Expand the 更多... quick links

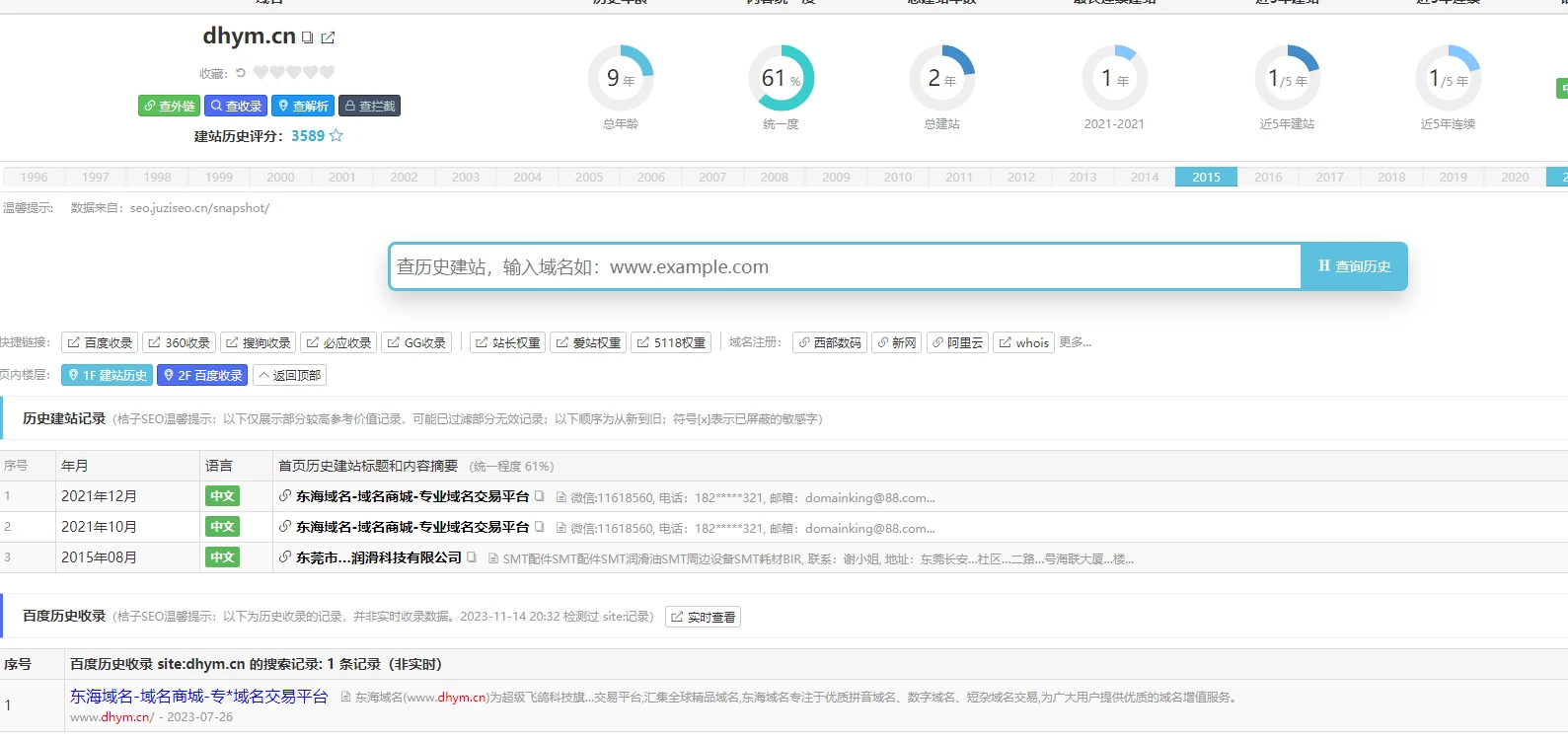click(1075, 342)
